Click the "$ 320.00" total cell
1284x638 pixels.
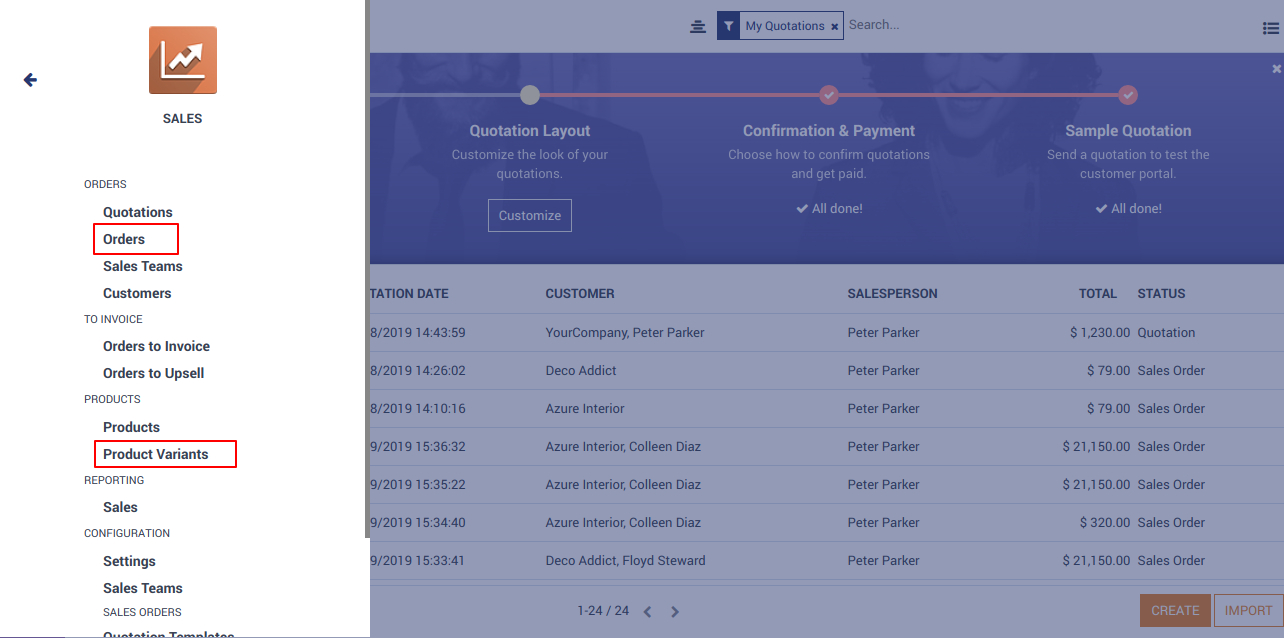pos(1105,523)
